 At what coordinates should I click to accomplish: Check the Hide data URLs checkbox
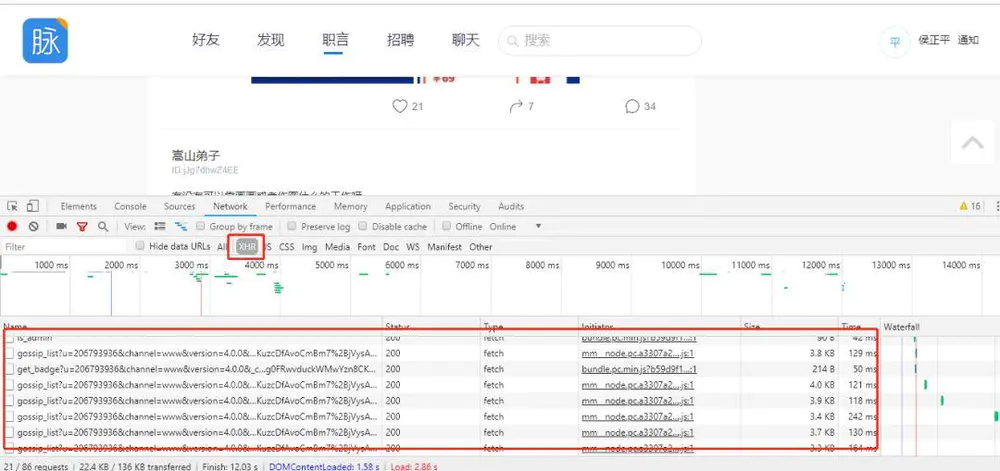point(140,246)
